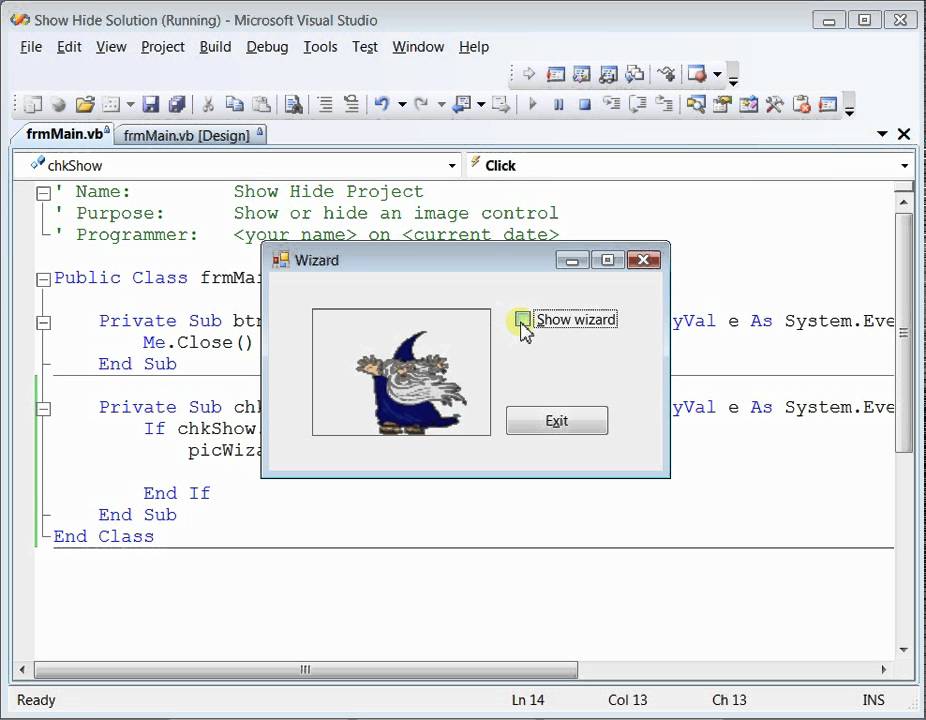926x720 pixels.
Task: Click the vertical scrollbar down arrow
Action: point(903,650)
